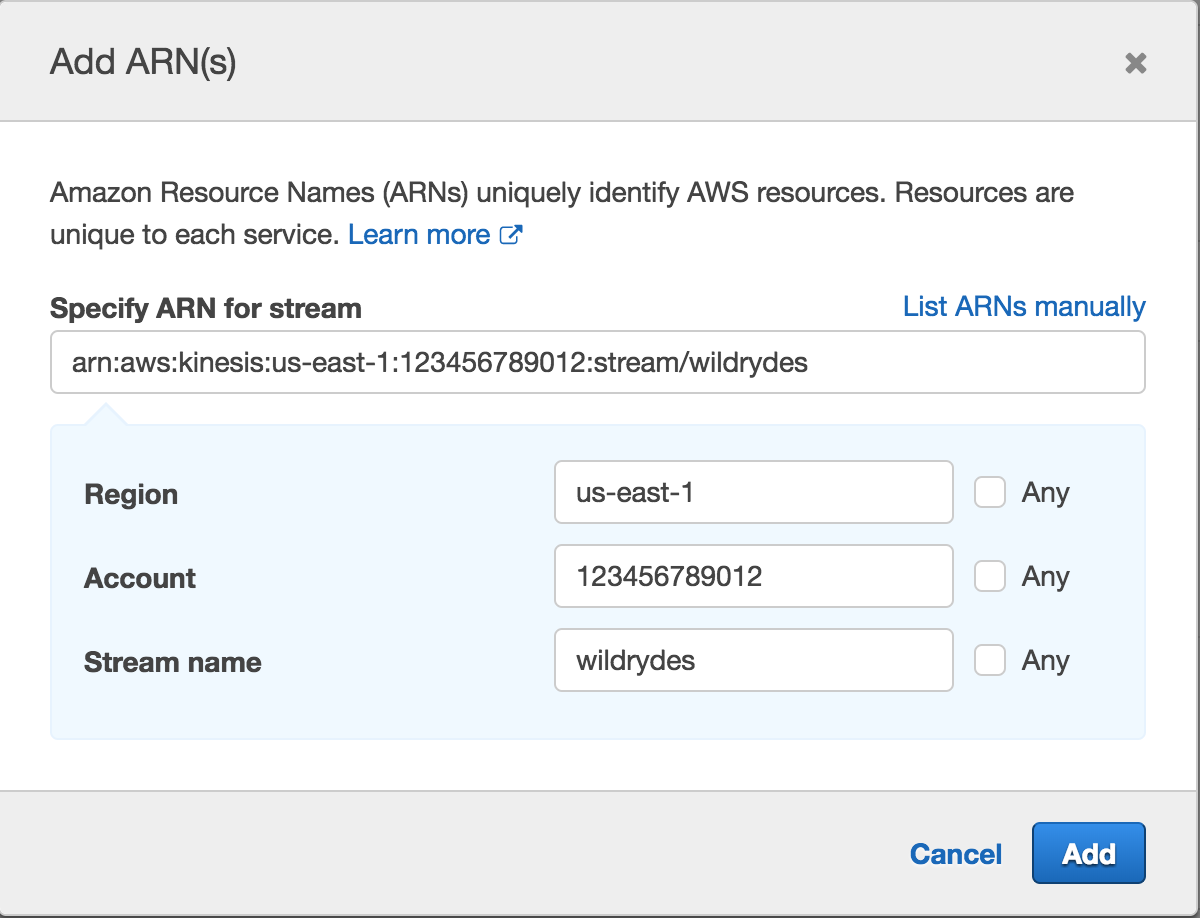The width and height of the screenshot is (1200, 918).
Task: Click the Stream name field label
Action: tap(172, 662)
